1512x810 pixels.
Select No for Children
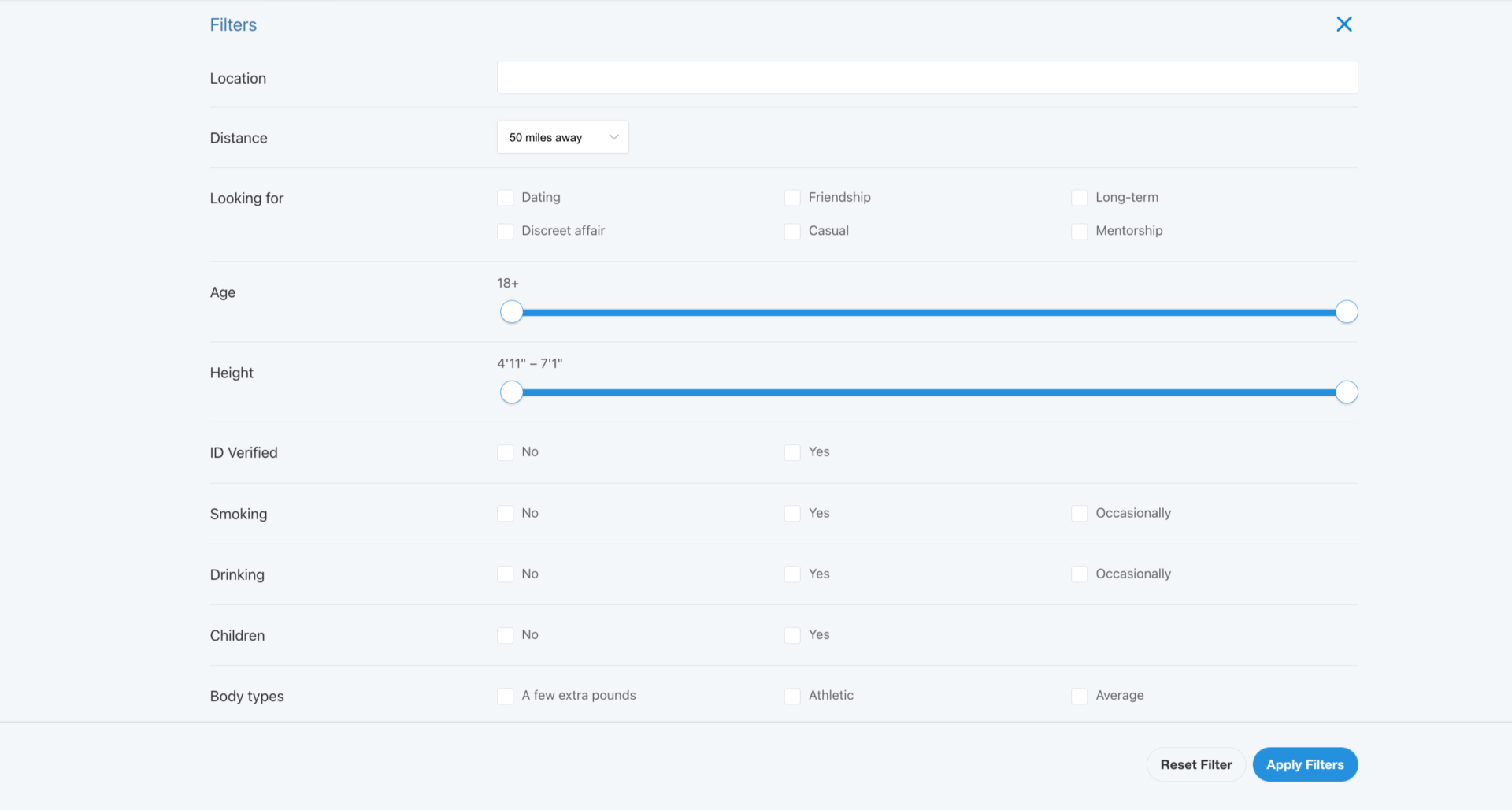pos(506,635)
